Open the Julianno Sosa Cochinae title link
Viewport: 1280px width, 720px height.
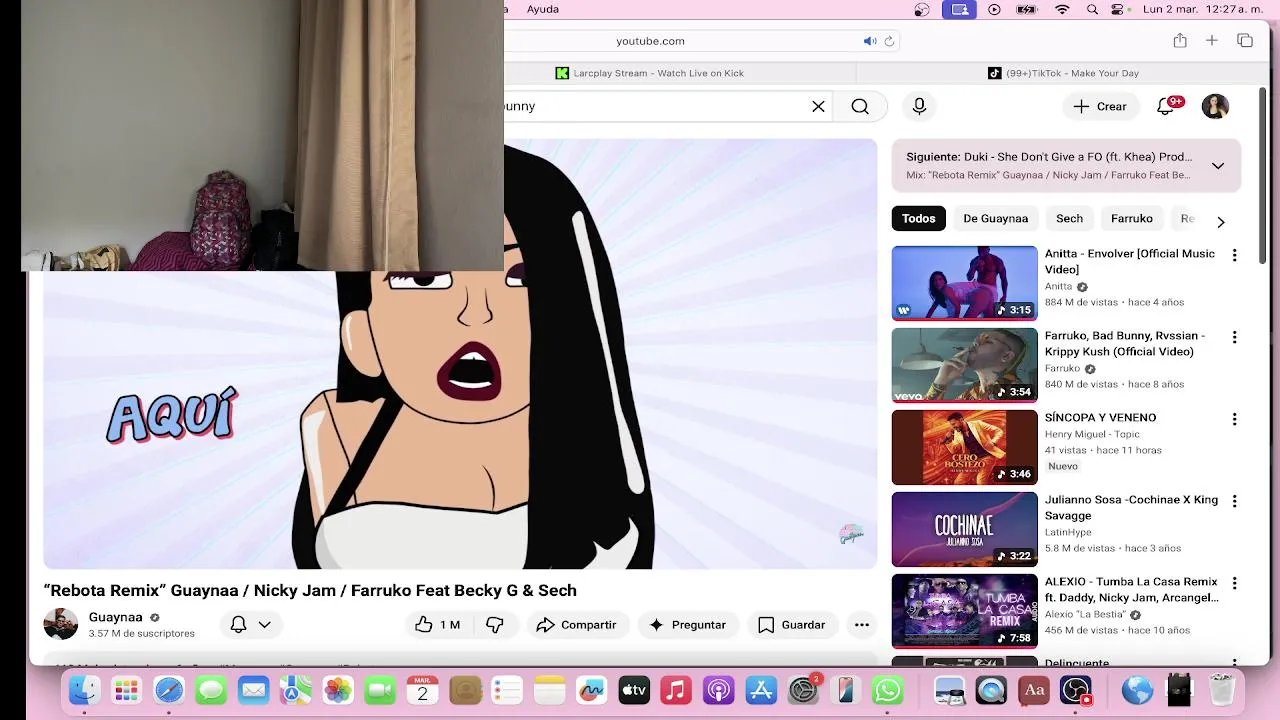pos(1131,507)
